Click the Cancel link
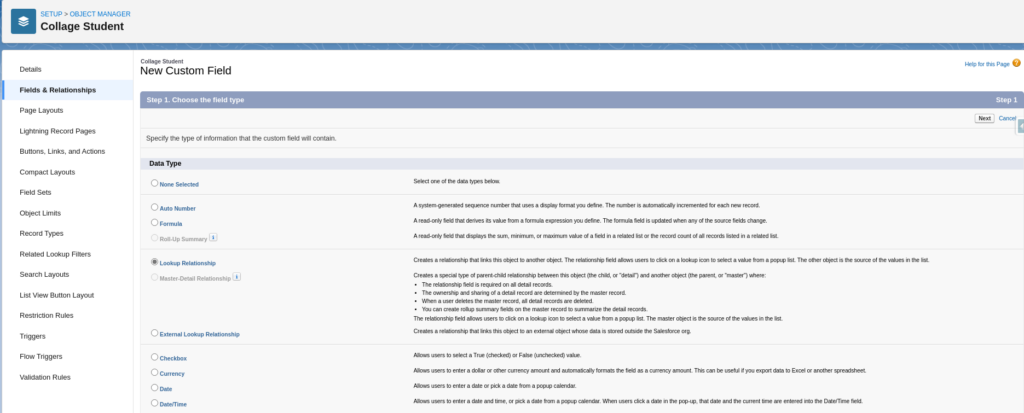The width and height of the screenshot is (1024, 413). pos(1007,118)
